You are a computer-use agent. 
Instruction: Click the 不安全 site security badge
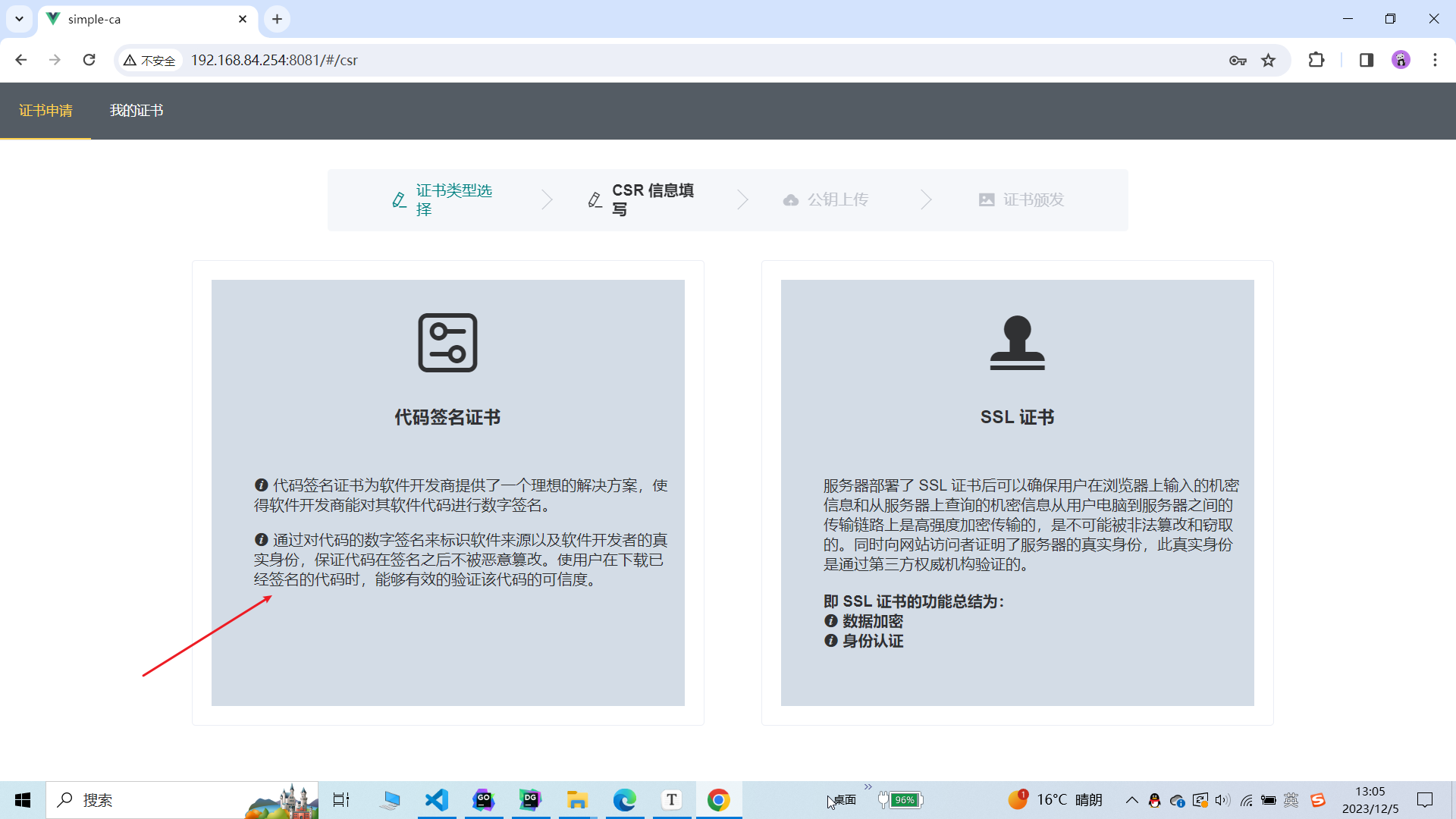pos(150,61)
